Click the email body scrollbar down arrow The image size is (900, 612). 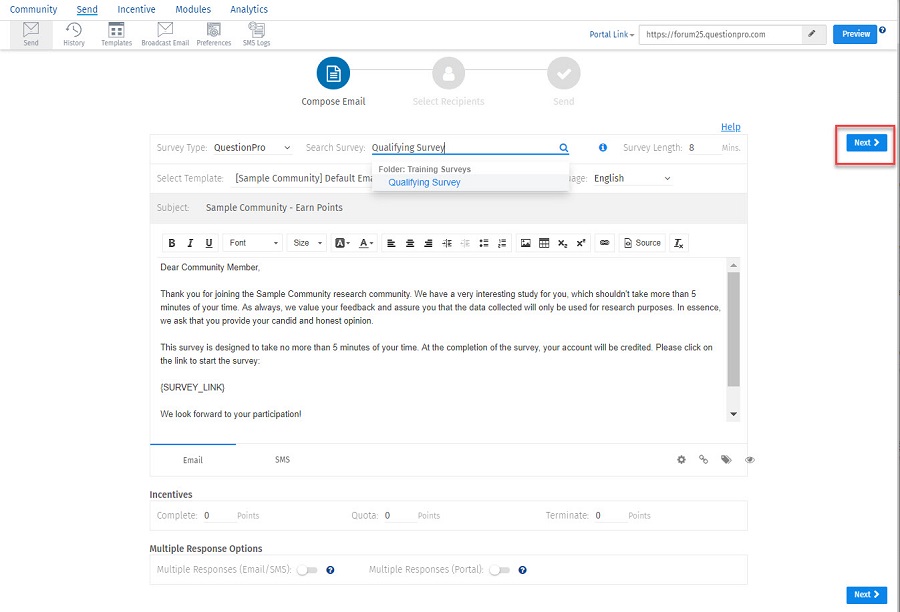pos(733,415)
